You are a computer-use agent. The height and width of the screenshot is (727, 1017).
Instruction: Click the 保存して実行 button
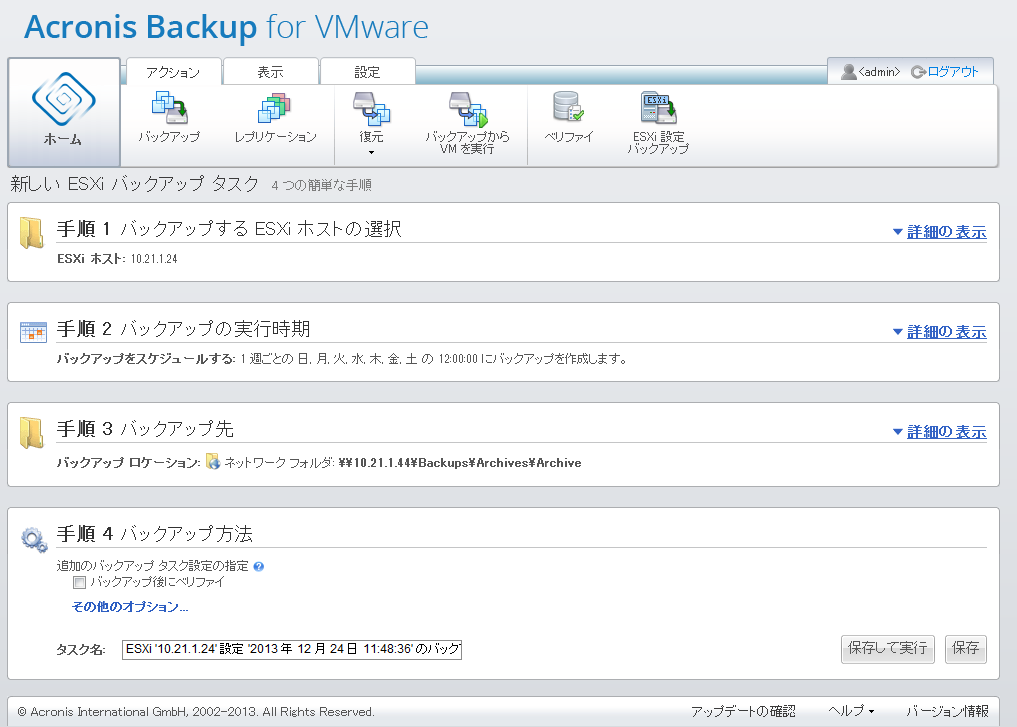click(x=887, y=648)
